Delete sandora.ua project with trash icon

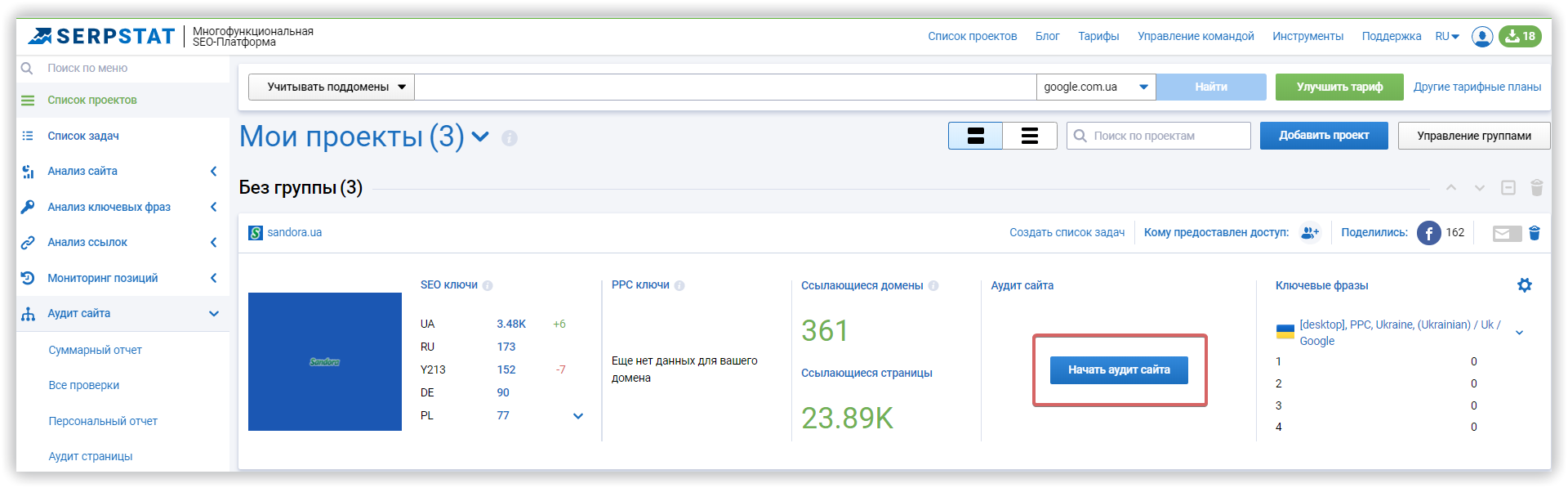(1535, 233)
